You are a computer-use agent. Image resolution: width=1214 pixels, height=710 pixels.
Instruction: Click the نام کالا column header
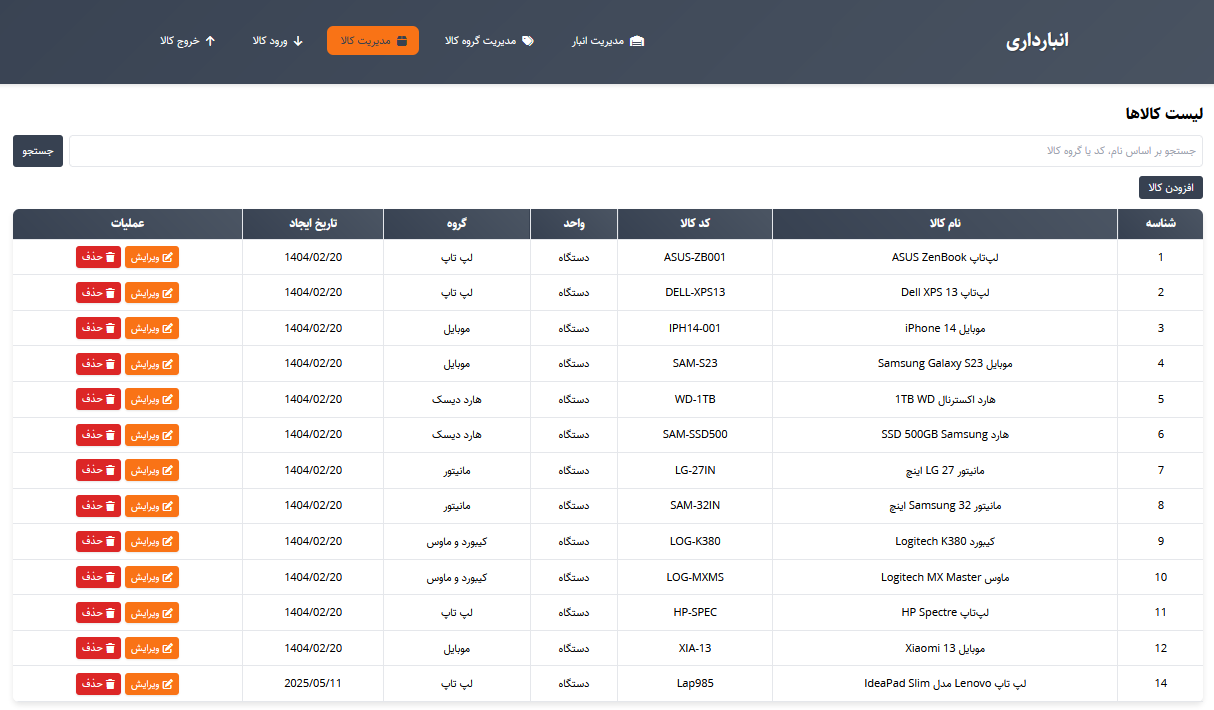[944, 224]
